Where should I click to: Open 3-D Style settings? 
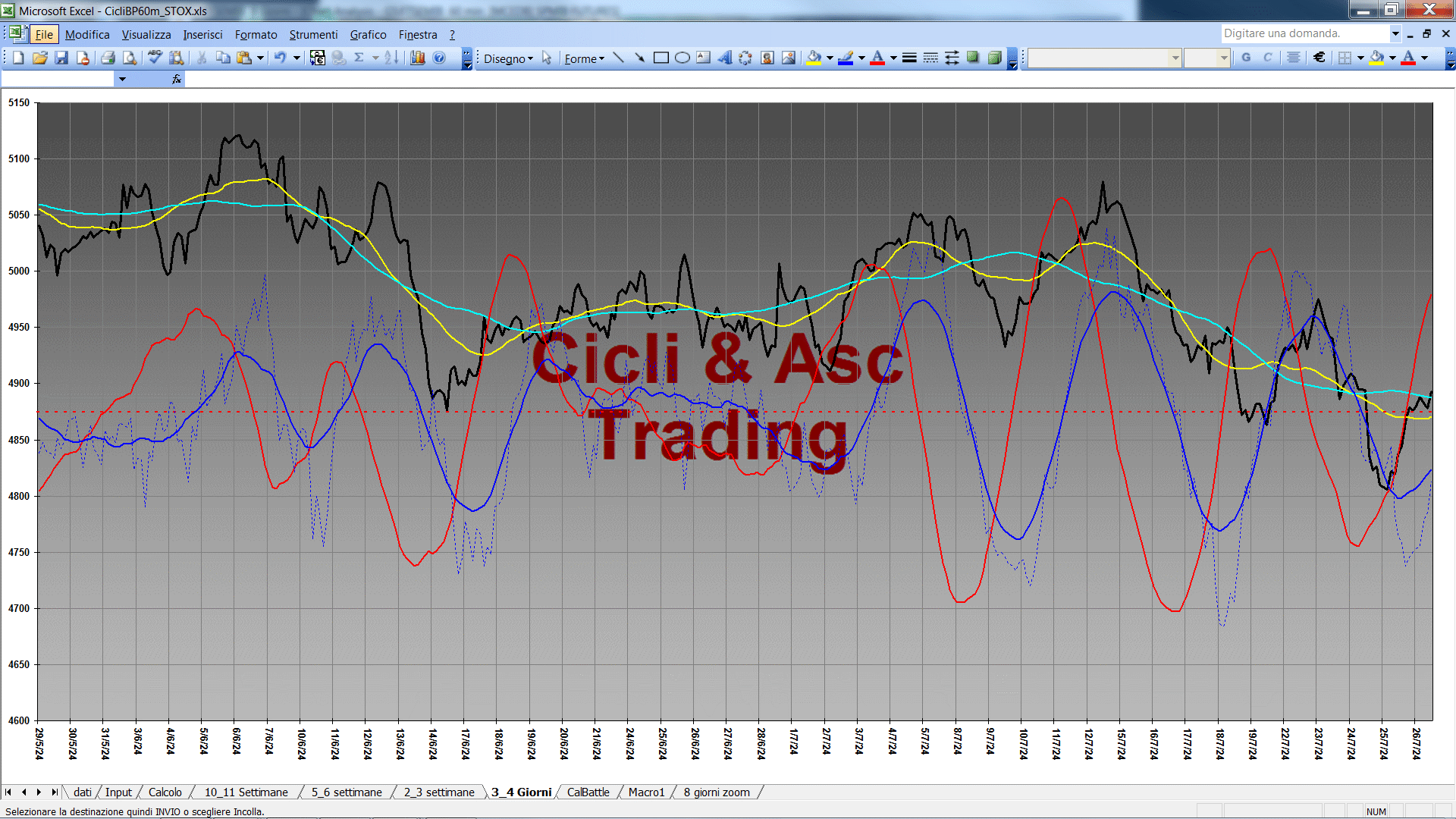click(x=994, y=58)
